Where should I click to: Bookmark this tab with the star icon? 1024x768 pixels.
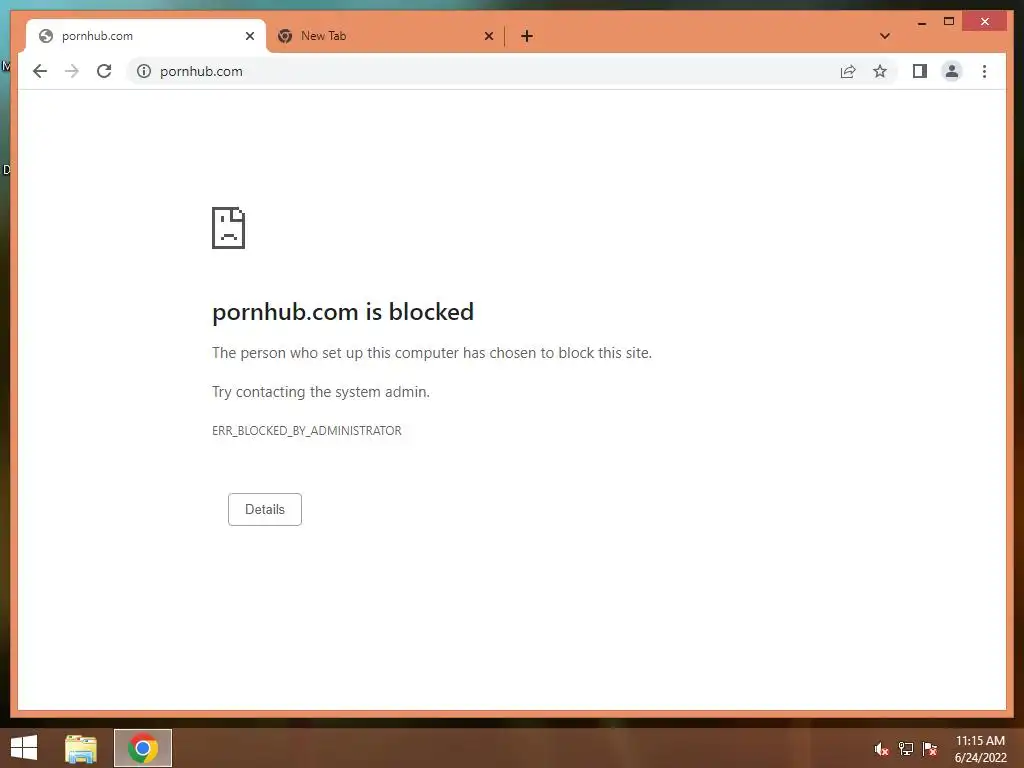tap(880, 71)
